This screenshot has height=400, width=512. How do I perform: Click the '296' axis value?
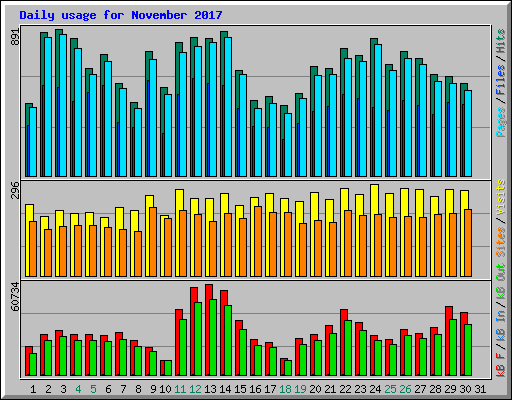click(x=15, y=190)
